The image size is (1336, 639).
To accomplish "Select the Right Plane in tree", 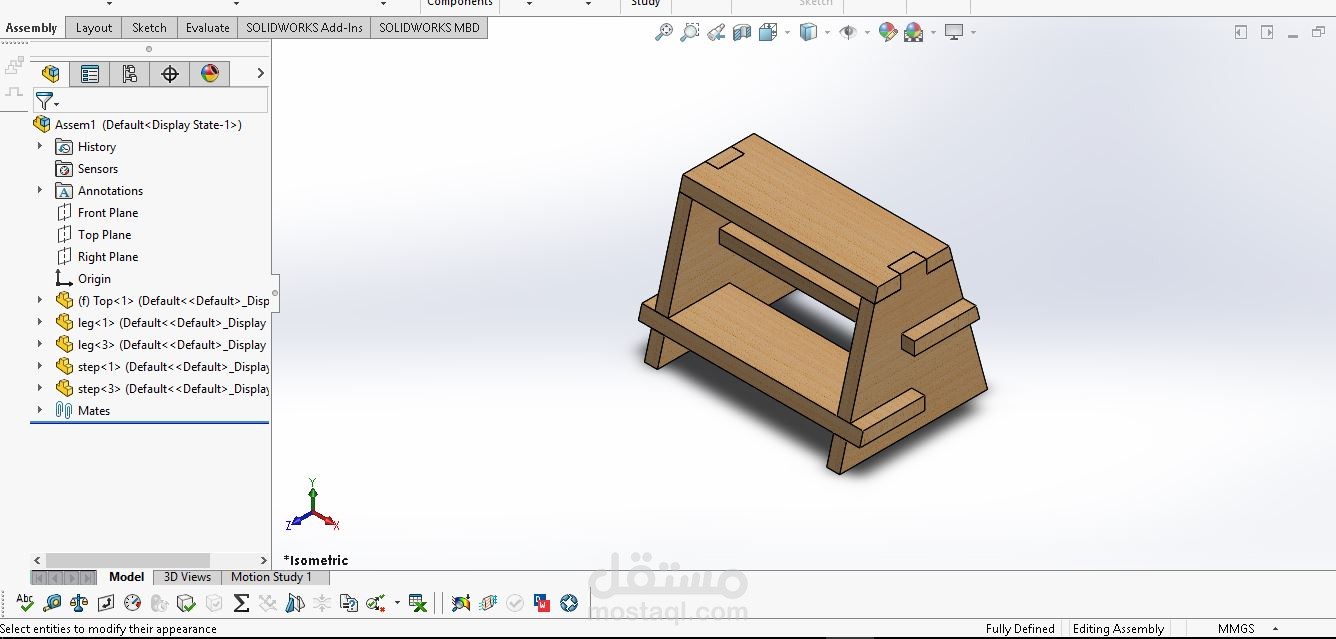I will click(97, 256).
